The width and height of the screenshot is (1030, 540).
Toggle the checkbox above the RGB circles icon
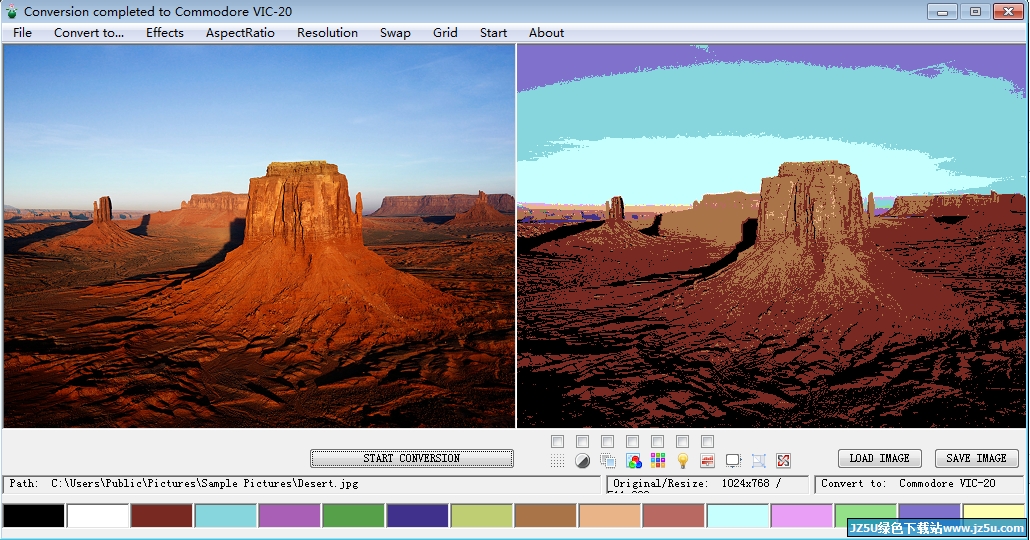(633, 441)
